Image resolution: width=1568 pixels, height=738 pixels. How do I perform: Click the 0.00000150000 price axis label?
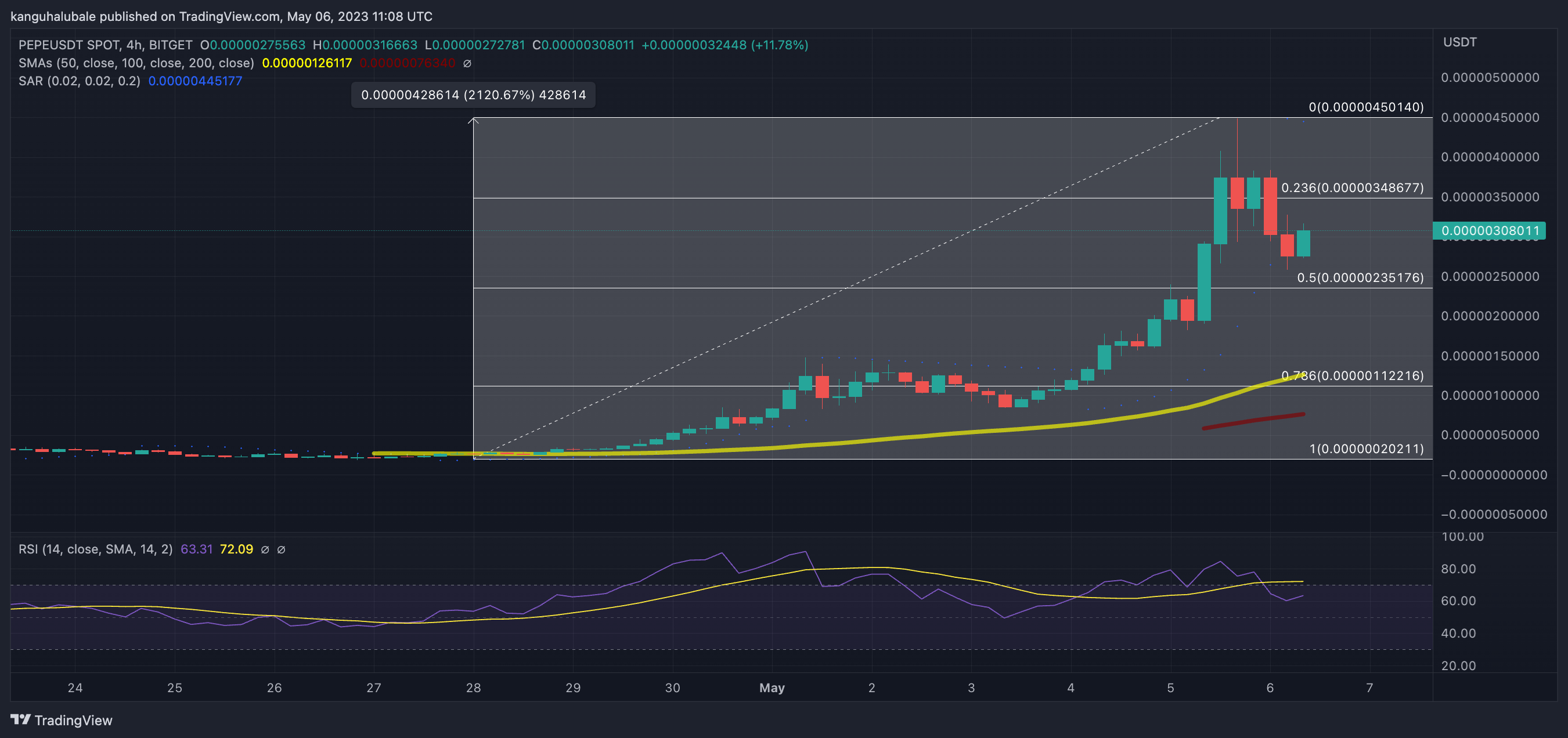(1490, 356)
